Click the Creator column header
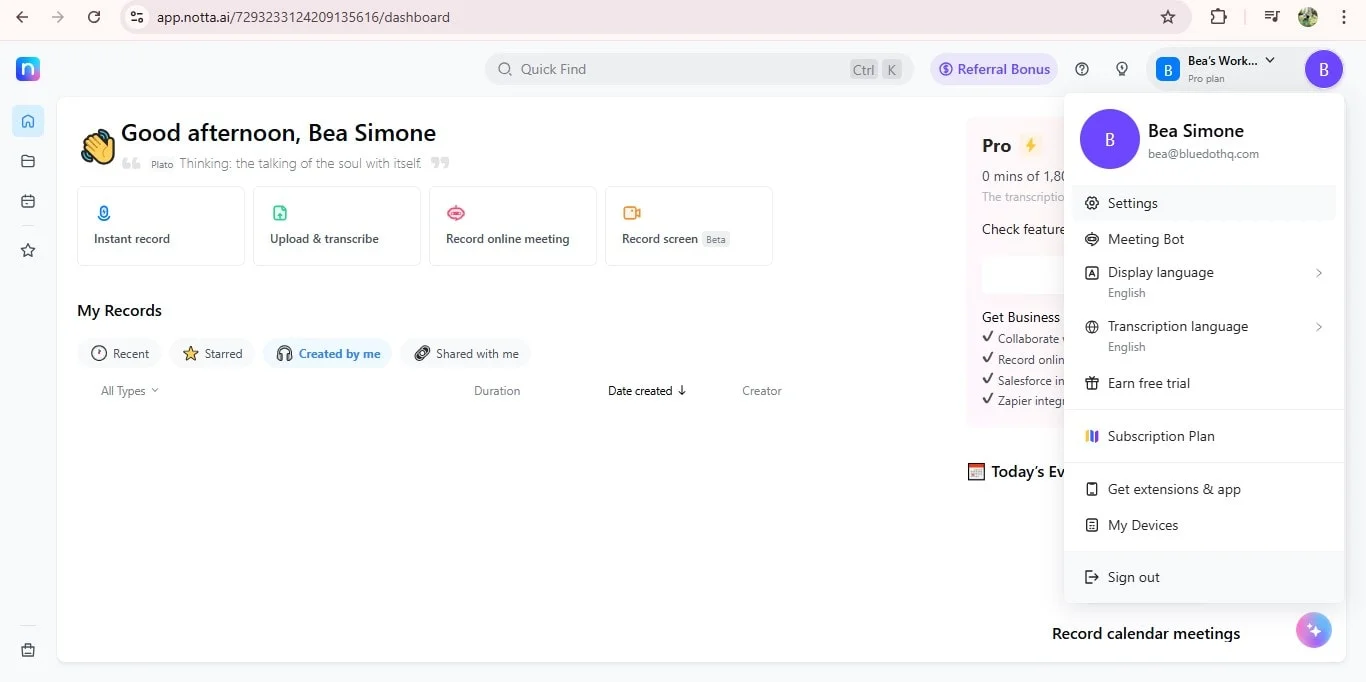Image resolution: width=1366 pixels, height=682 pixels. 762,391
